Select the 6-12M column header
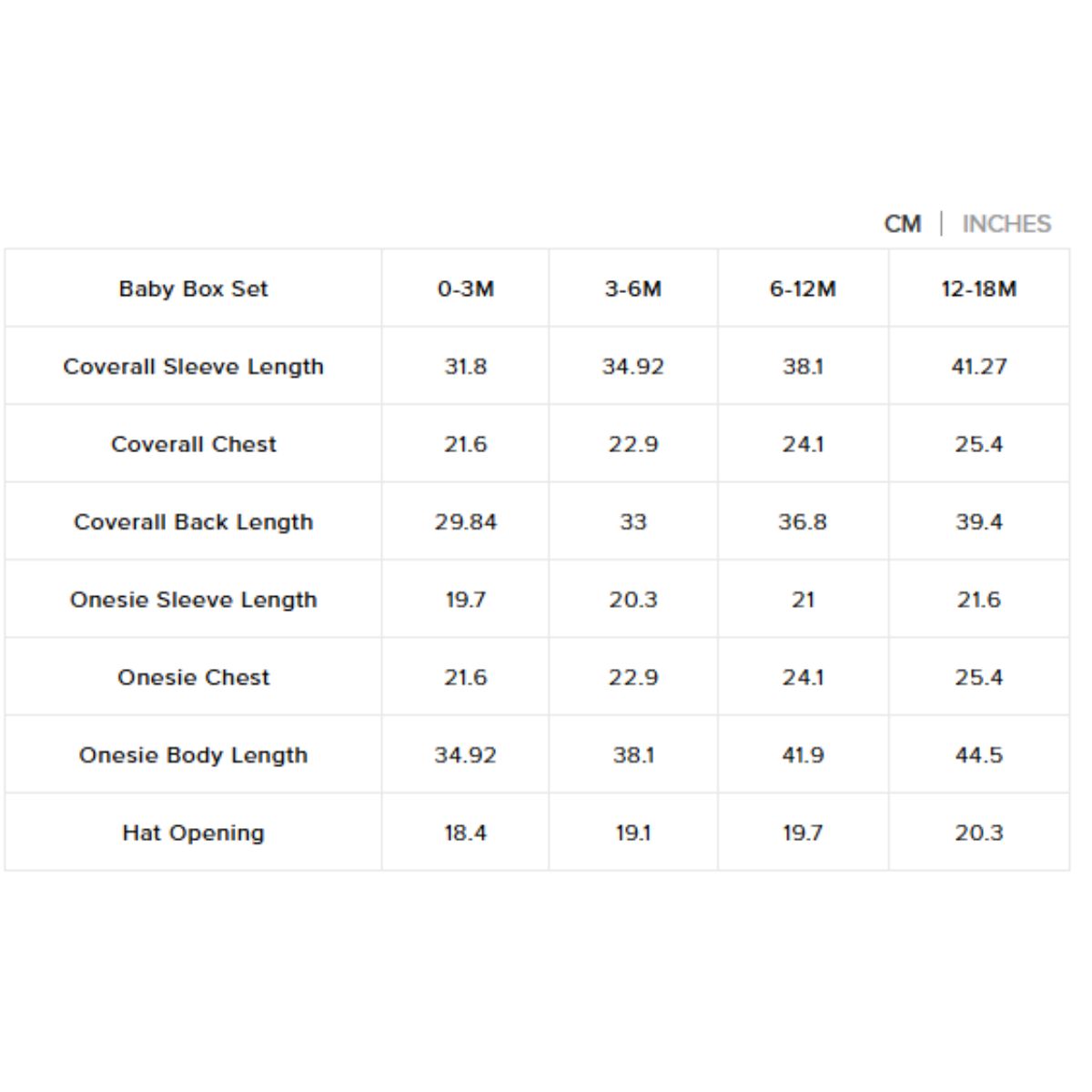This screenshot has height=1092, width=1092. (803, 288)
